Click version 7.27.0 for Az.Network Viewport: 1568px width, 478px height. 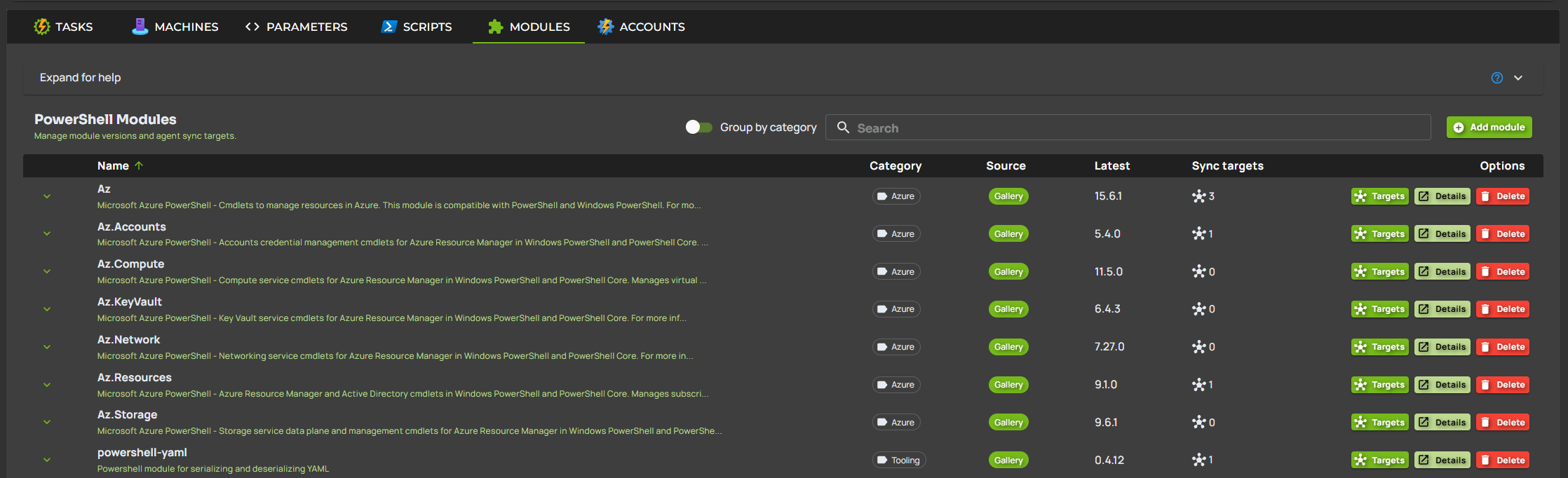[x=1109, y=347]
